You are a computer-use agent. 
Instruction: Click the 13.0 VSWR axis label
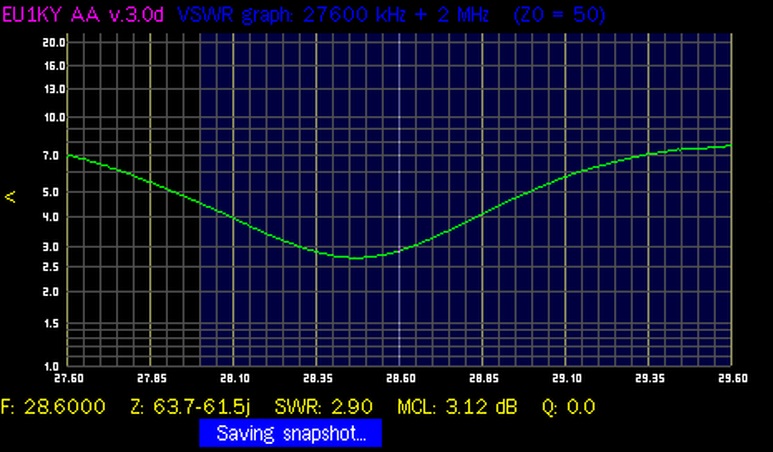point(54,89)
